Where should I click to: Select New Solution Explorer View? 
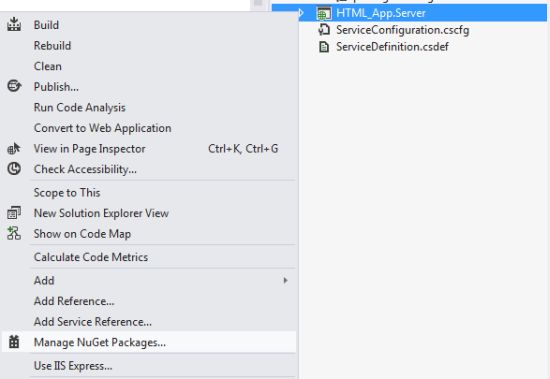[x=149, y=213]
